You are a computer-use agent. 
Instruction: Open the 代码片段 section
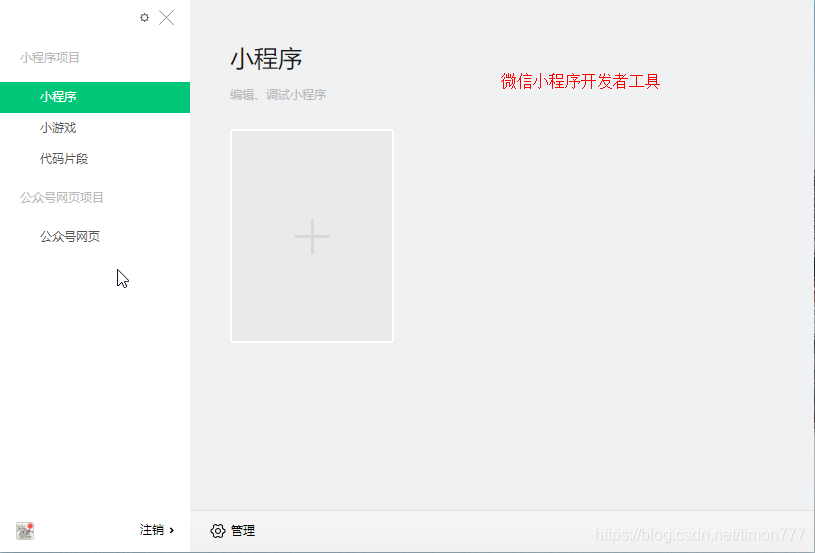95,159
